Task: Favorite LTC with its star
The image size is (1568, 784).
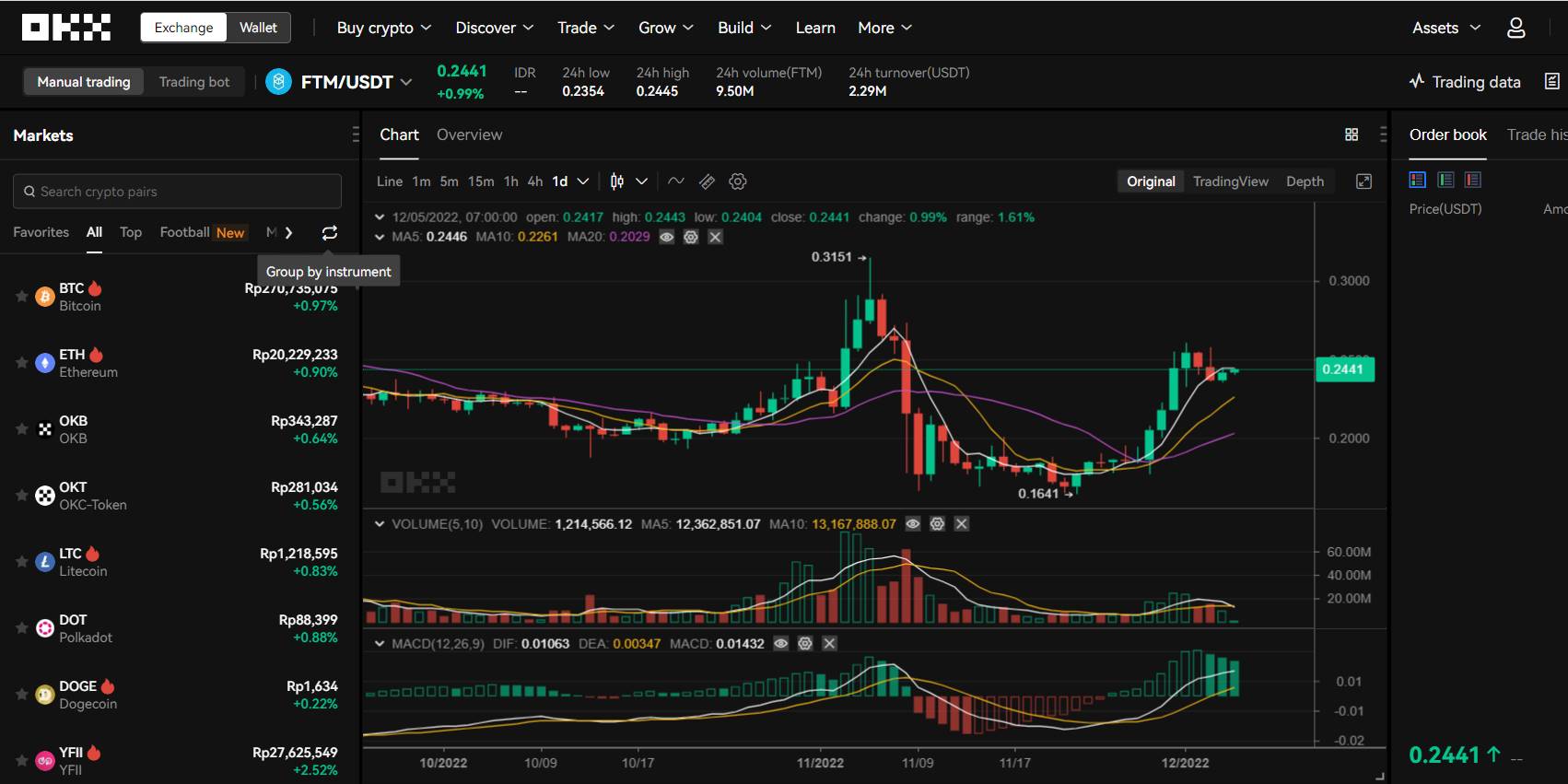Action: click(x=21, y=562)
